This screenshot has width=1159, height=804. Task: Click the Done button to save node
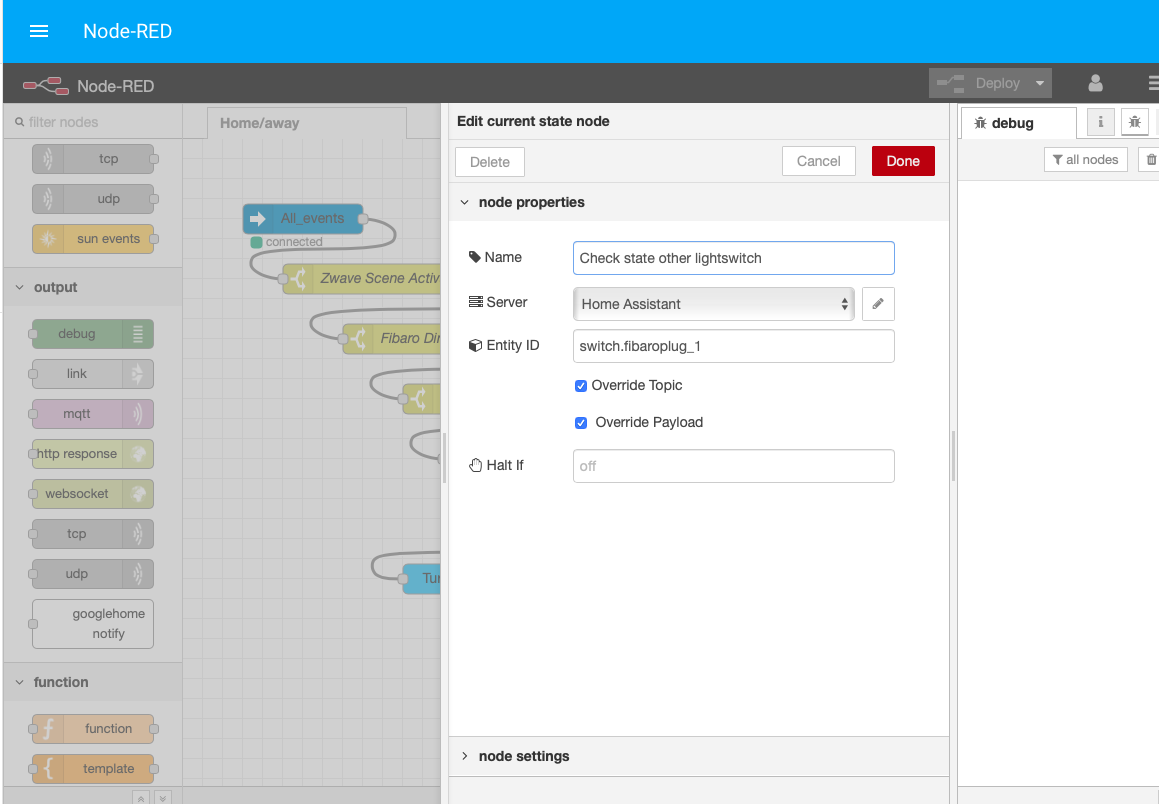tap(902, 160)
